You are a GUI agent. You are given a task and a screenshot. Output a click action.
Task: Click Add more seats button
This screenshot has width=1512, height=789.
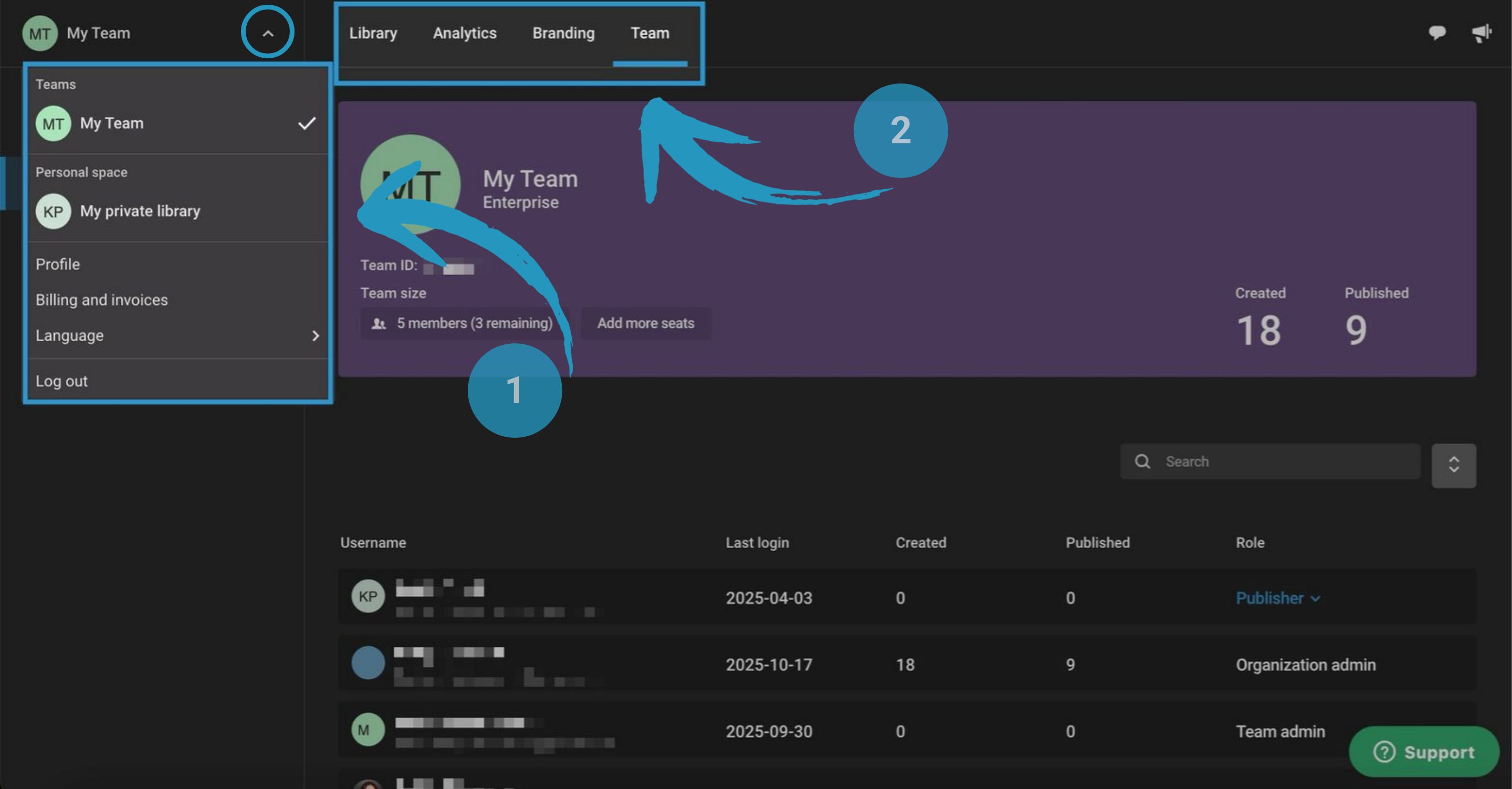(x=645, y=323)
